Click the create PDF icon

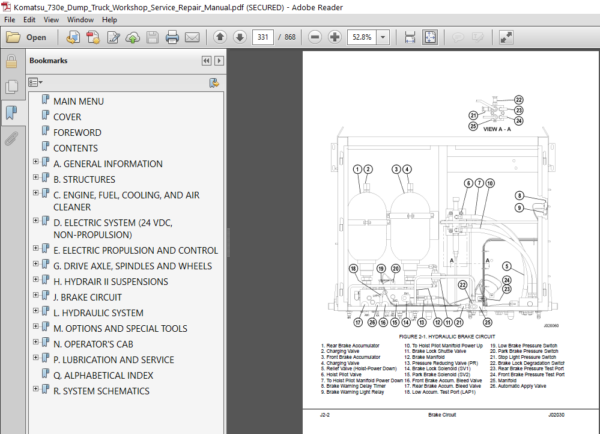[x=93, y=37]
